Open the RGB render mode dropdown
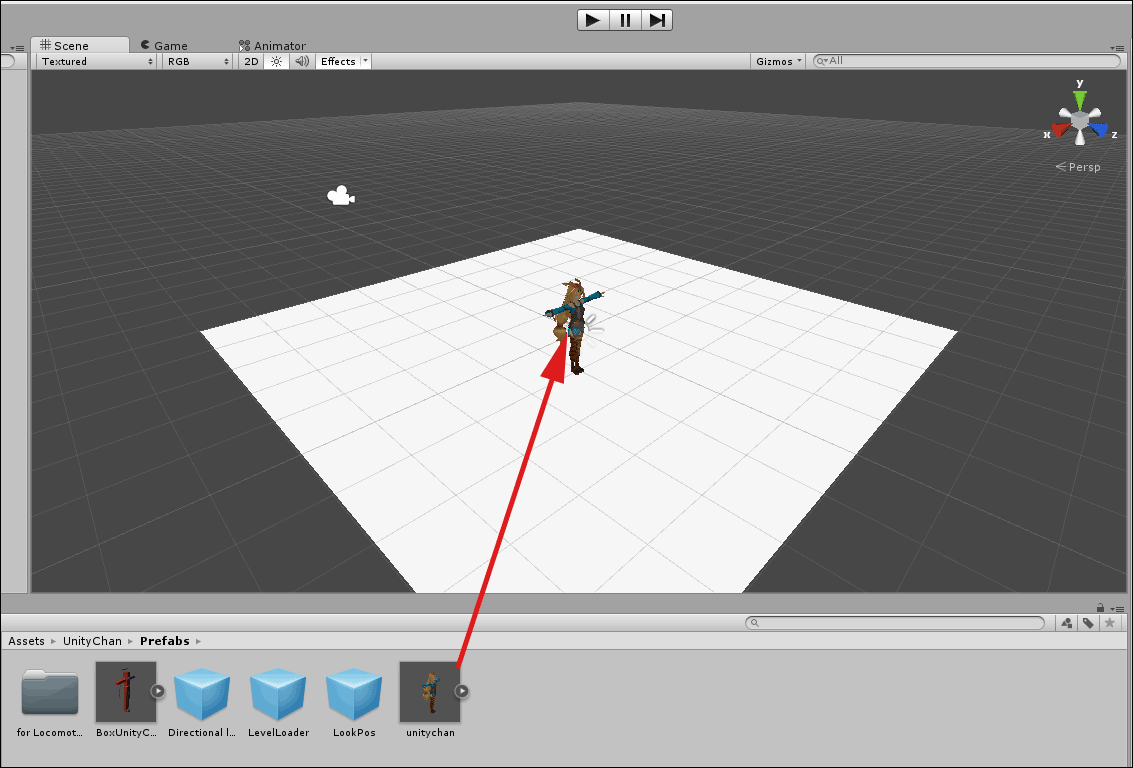 198,61
